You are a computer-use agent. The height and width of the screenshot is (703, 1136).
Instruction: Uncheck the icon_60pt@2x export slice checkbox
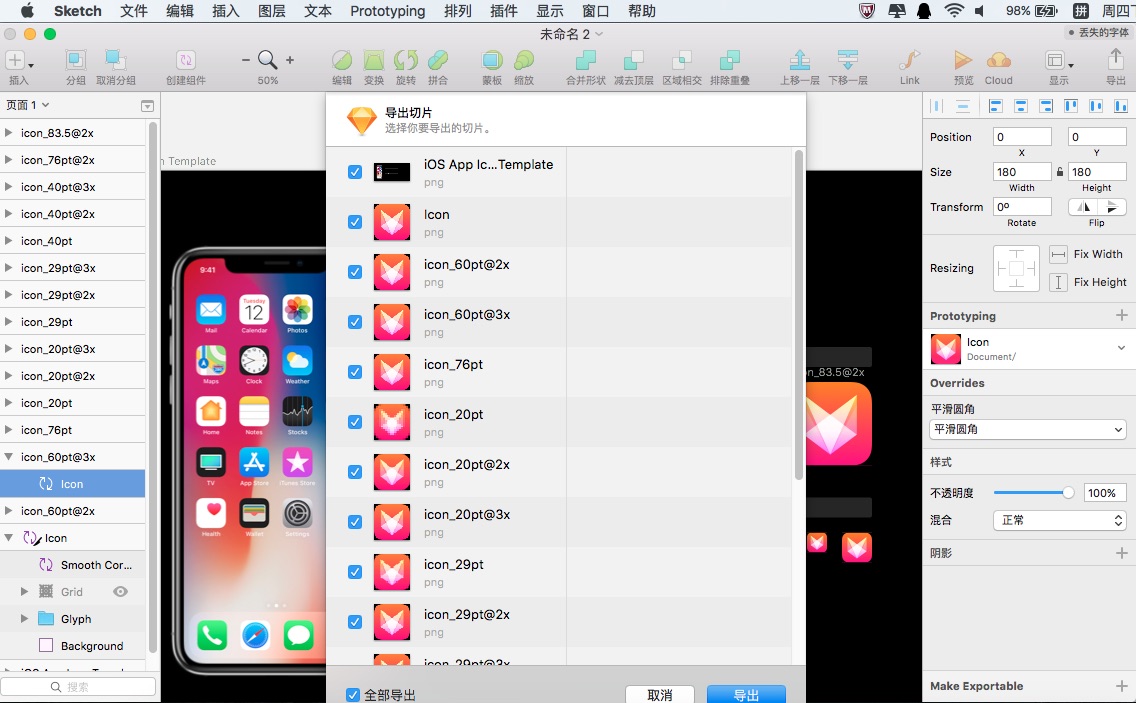[355, 271]
